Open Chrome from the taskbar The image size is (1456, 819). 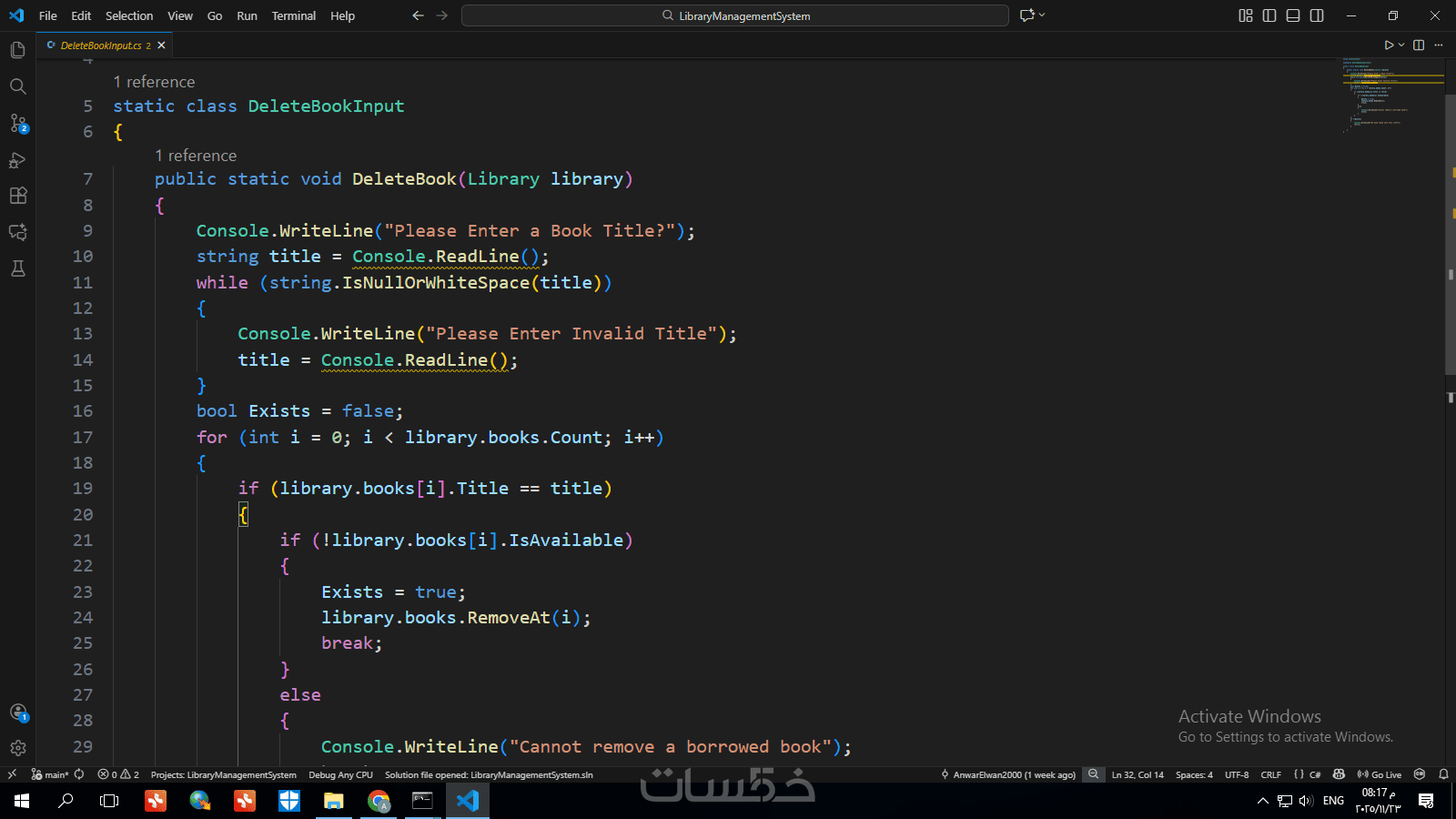point(379,801)
